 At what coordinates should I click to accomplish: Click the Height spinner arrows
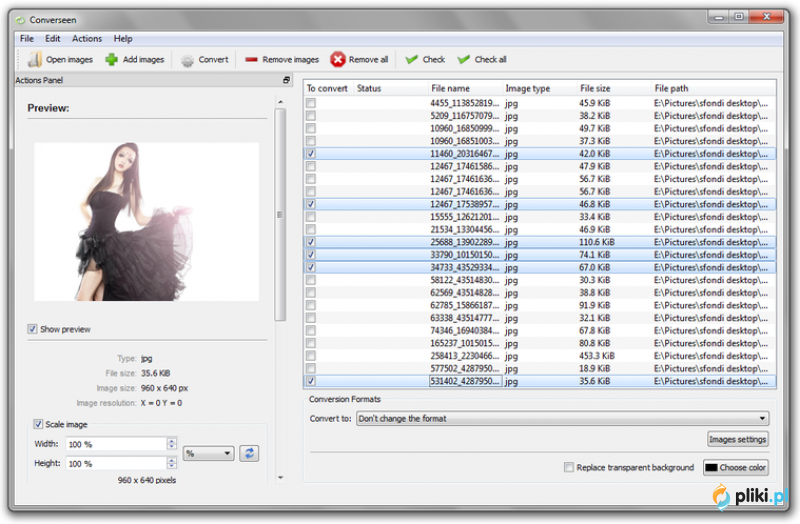[172, 463]
